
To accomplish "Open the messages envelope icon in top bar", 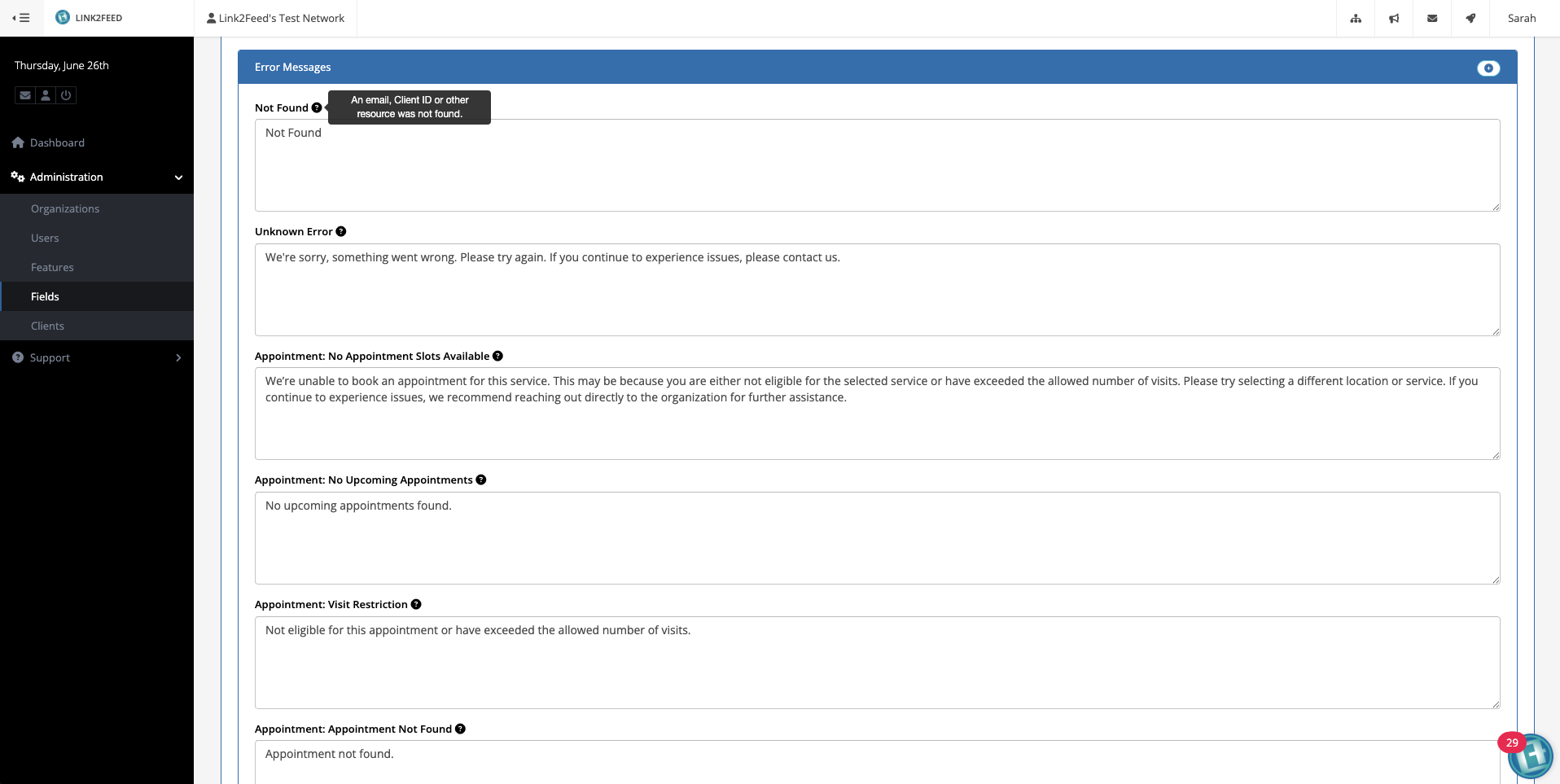I will click(1432, 18).
